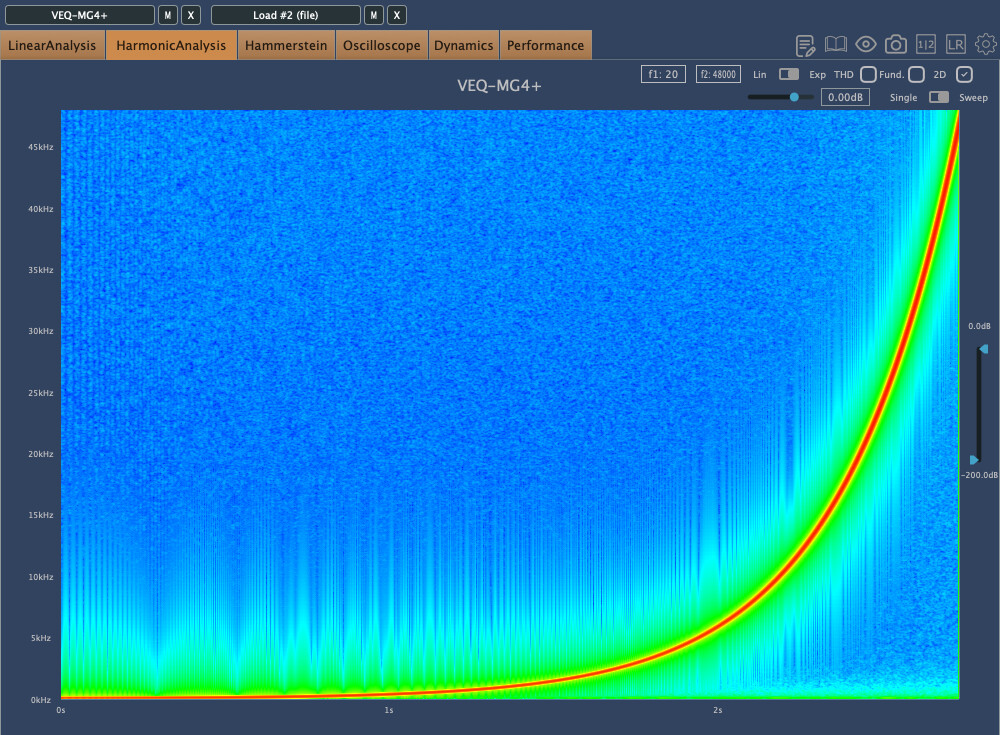This screenshot has width=1000, height=735.
Task: Open the VEQ-MG4+ plugin selector
Action: pyautogui.click(x=80, y=15)
